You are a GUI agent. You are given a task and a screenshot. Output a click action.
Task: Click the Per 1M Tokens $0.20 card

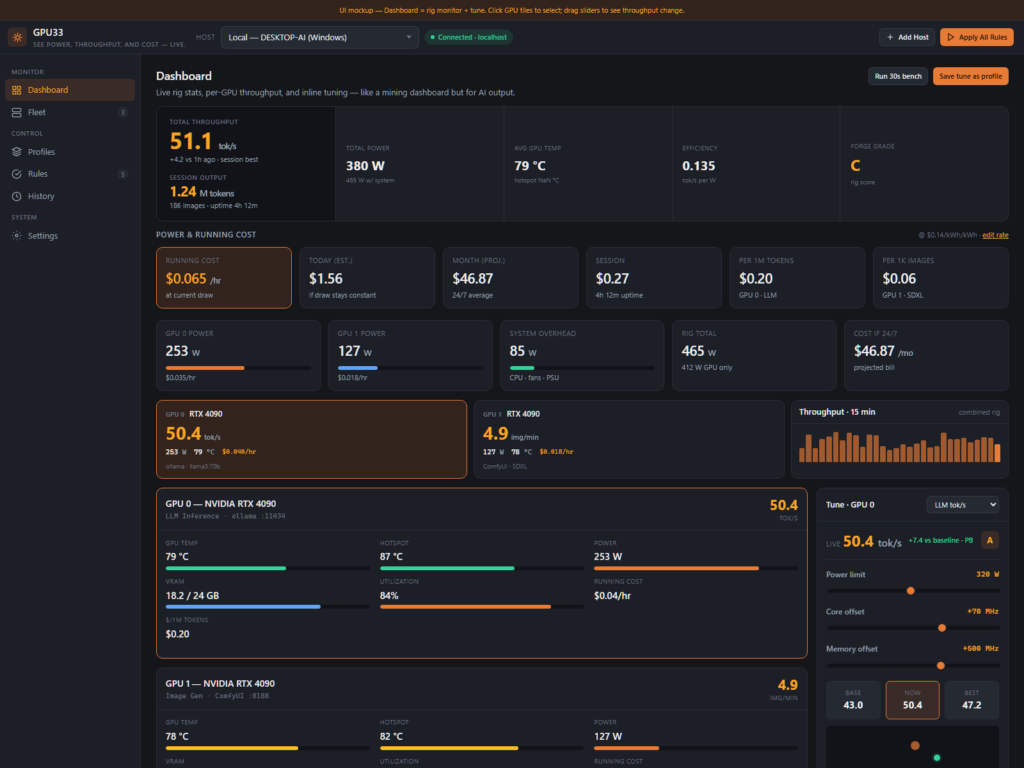tap(797, 278)
